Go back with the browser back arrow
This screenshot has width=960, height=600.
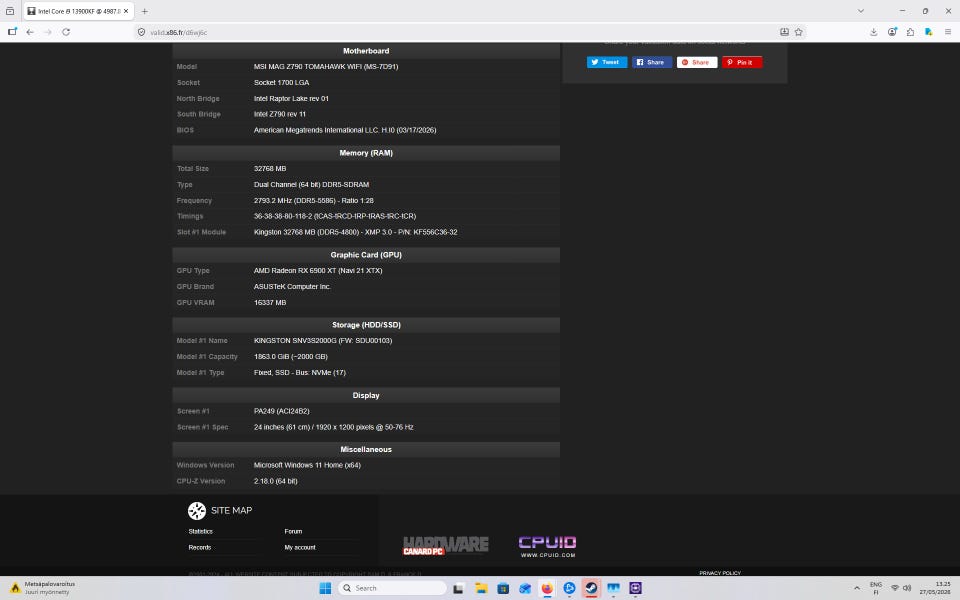[30, 32]
